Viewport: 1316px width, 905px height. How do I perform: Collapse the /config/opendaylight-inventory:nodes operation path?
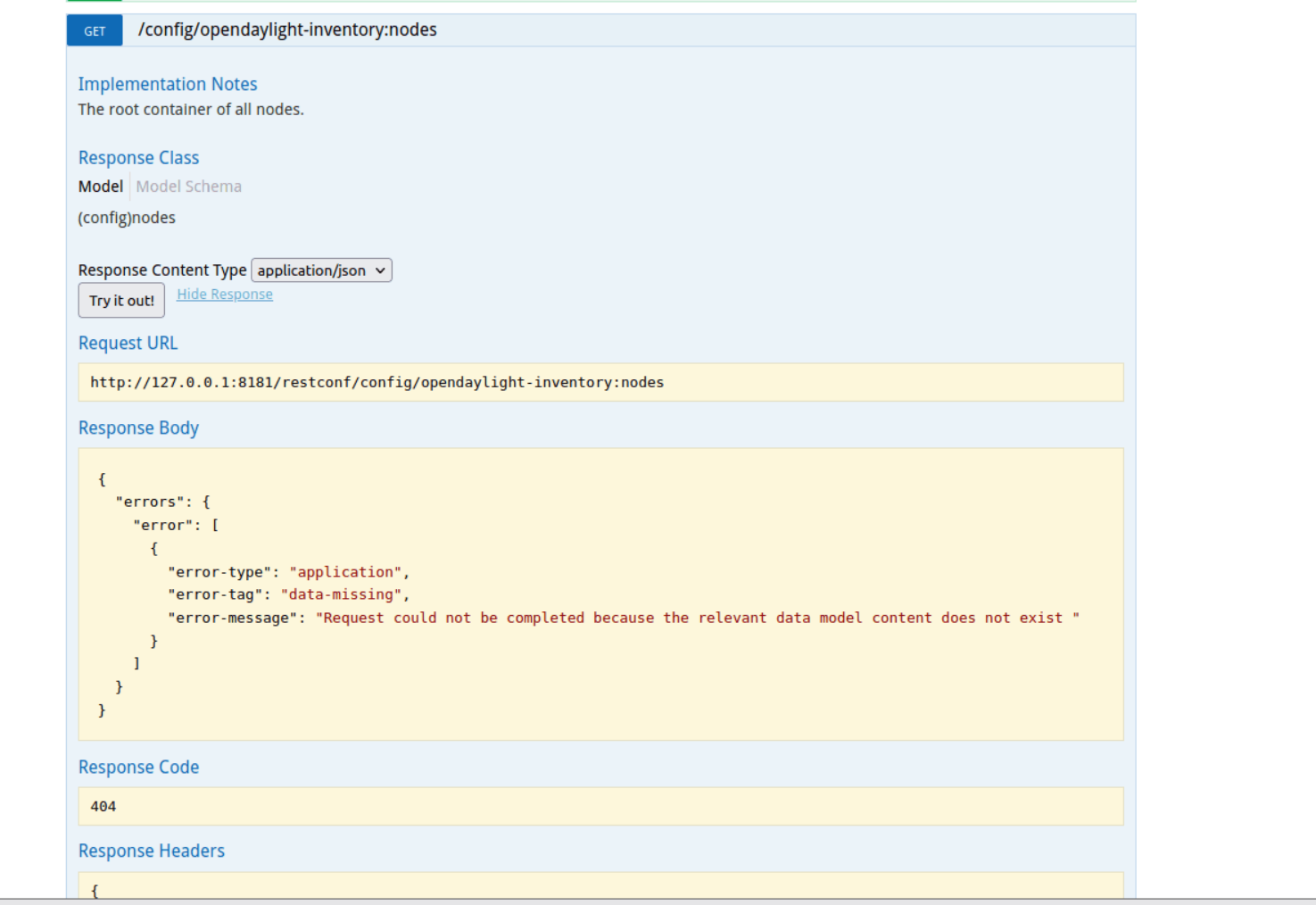(x=287, y=30)
